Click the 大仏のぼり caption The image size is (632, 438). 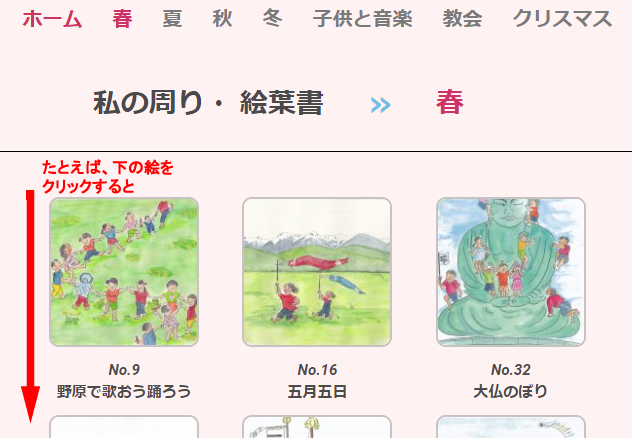pos(511,391)
